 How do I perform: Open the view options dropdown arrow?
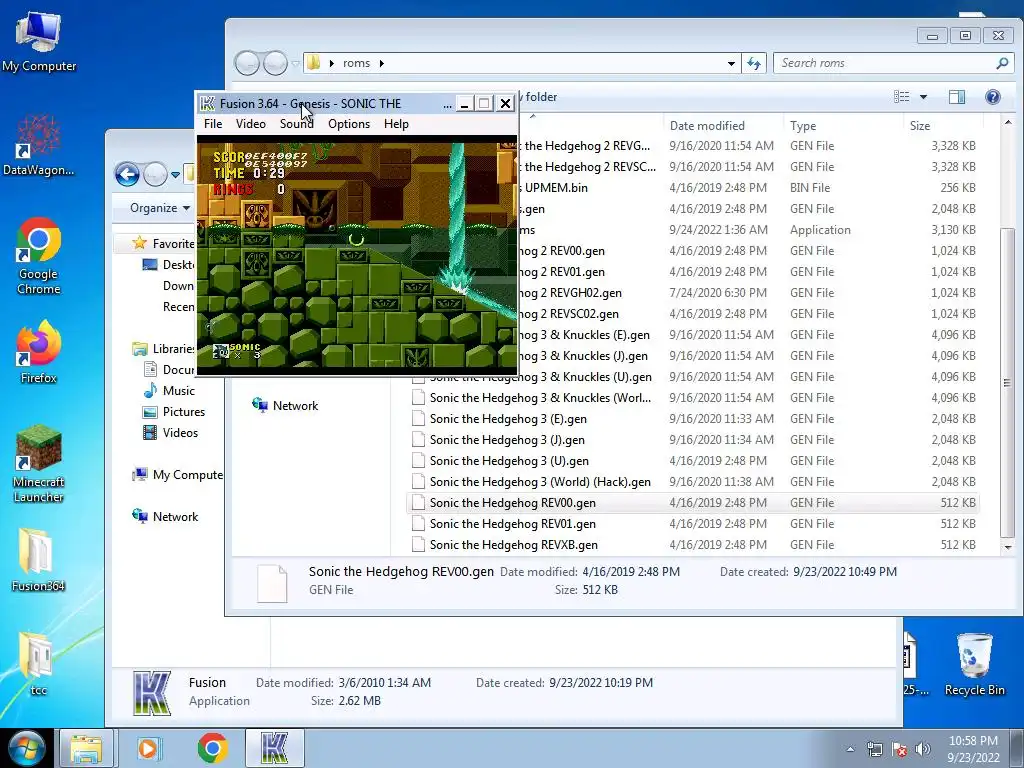923,97
